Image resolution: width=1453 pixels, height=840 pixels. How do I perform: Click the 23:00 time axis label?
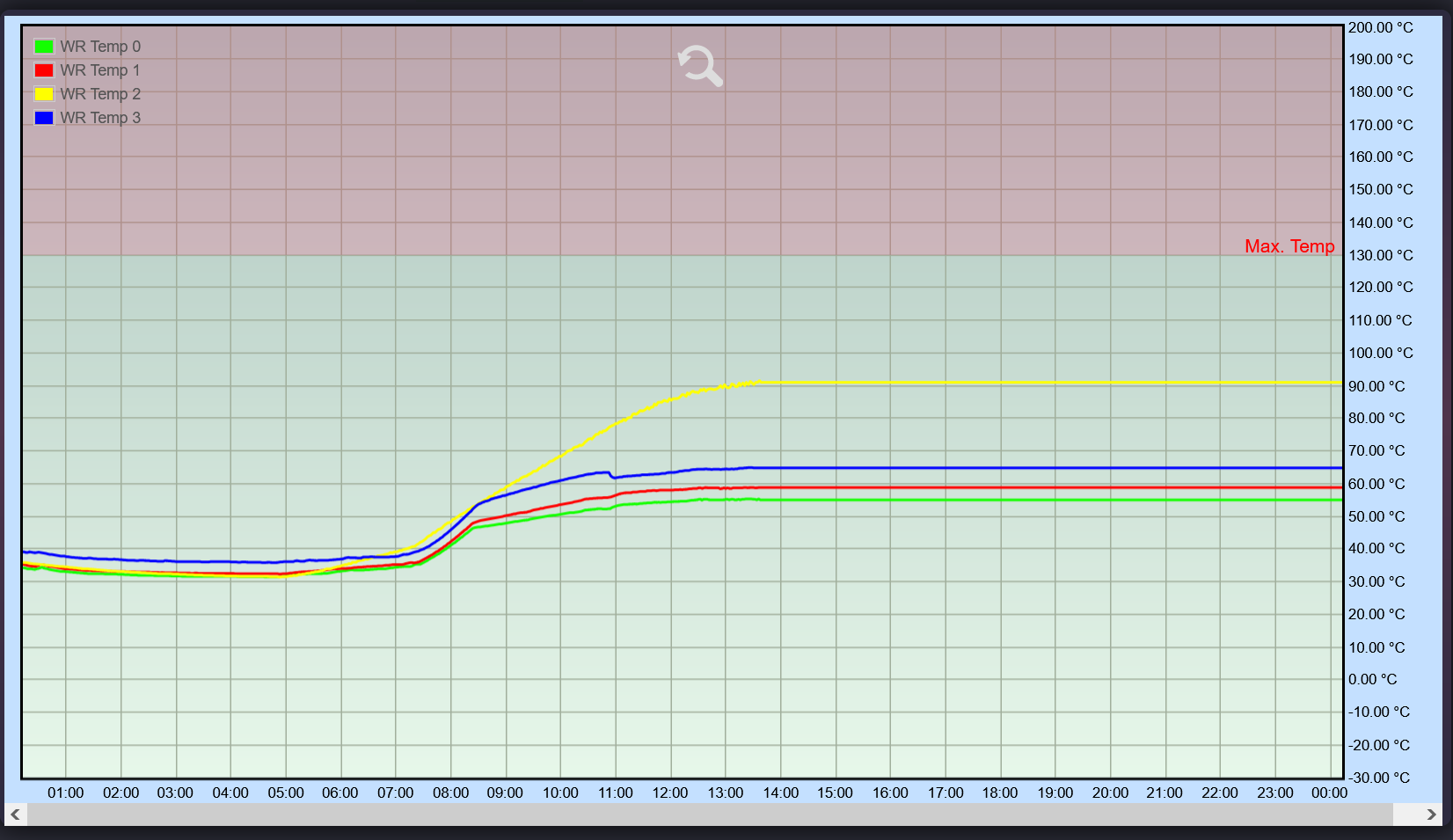tap(1274, 793)
